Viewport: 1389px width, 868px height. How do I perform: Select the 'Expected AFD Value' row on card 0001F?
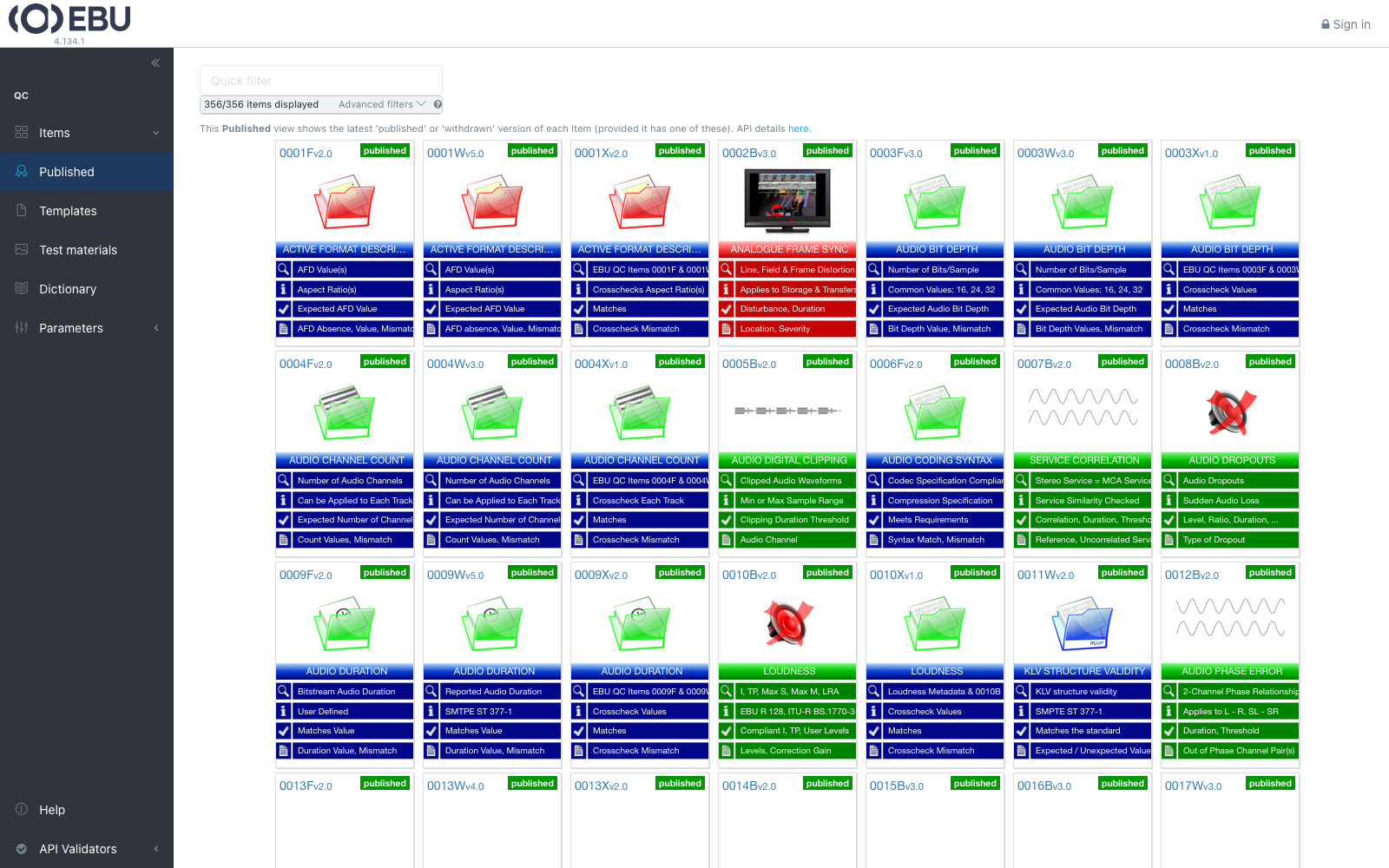coord(345,309)
